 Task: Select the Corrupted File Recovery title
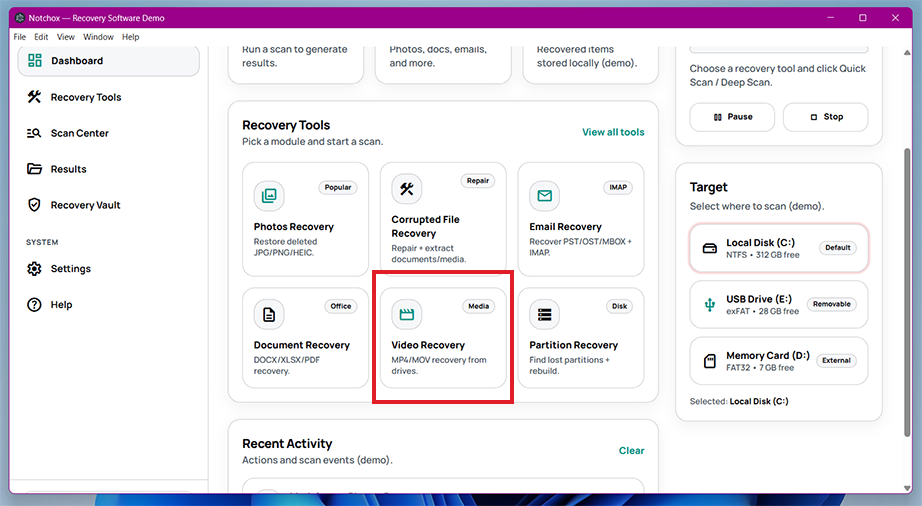coord(426,226)
